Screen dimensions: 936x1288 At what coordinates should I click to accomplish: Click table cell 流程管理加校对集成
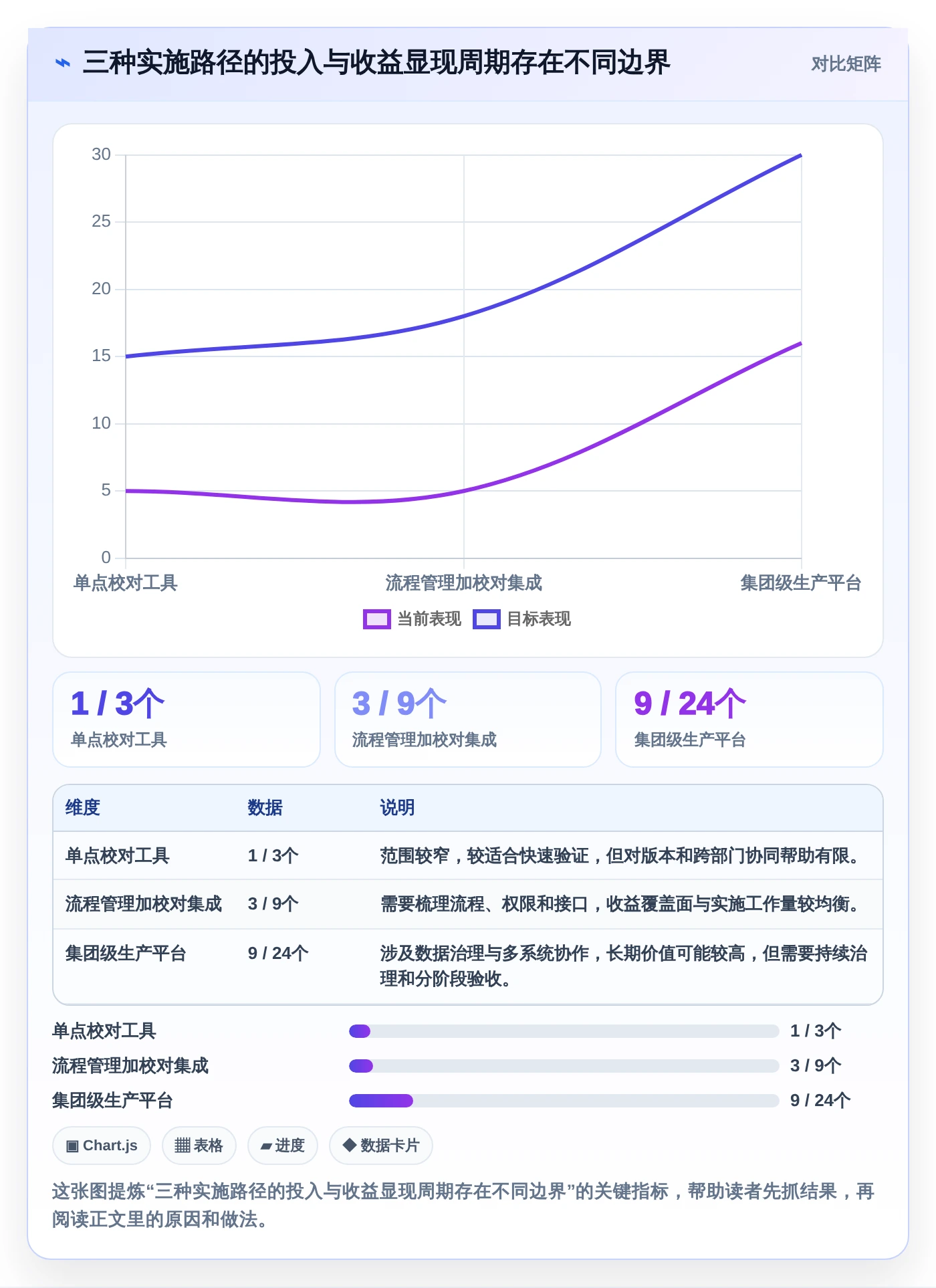144,904
